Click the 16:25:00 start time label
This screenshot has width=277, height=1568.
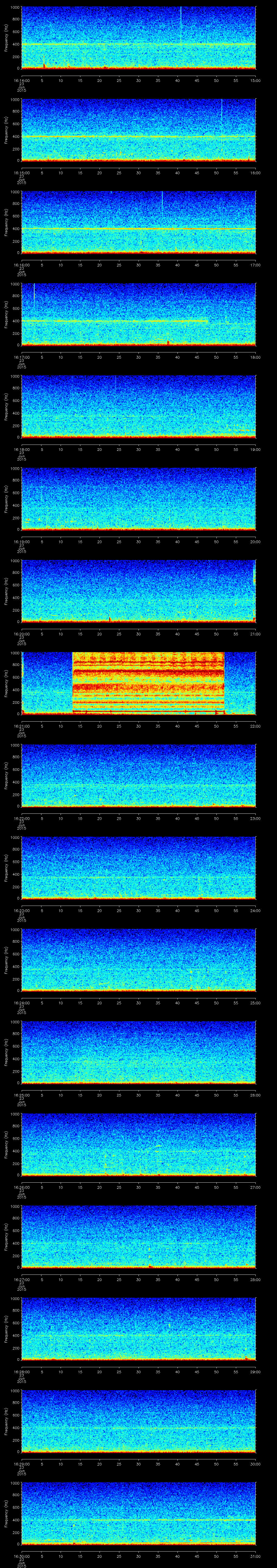coord(22,1095)
